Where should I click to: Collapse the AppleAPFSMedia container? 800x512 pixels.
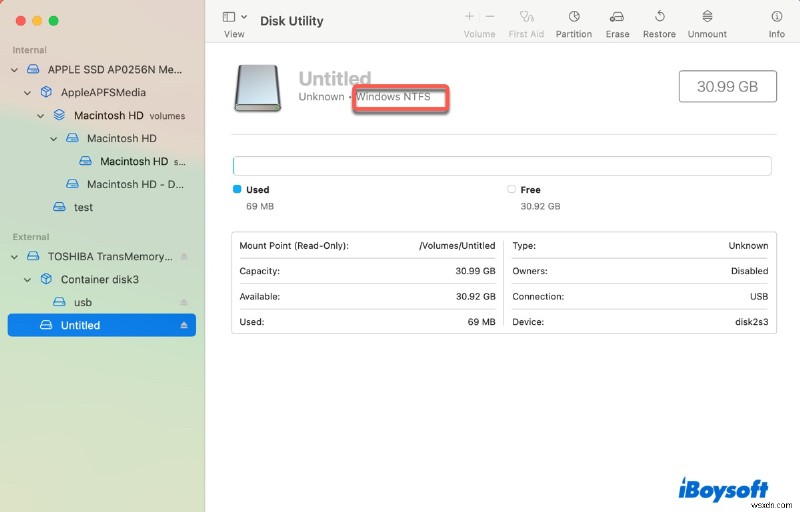(x=28, y=93)
